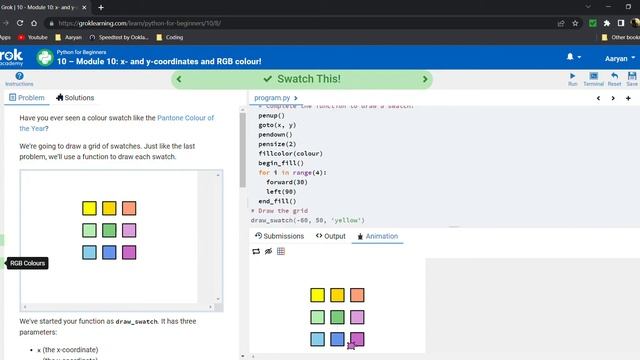The image size is (640, 360).
Task: Click the animation replay loop icon
Action: [x=256, y=251]
